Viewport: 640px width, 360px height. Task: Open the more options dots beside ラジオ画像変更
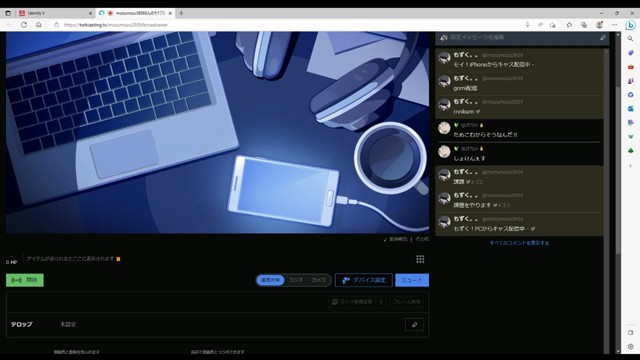381,302
